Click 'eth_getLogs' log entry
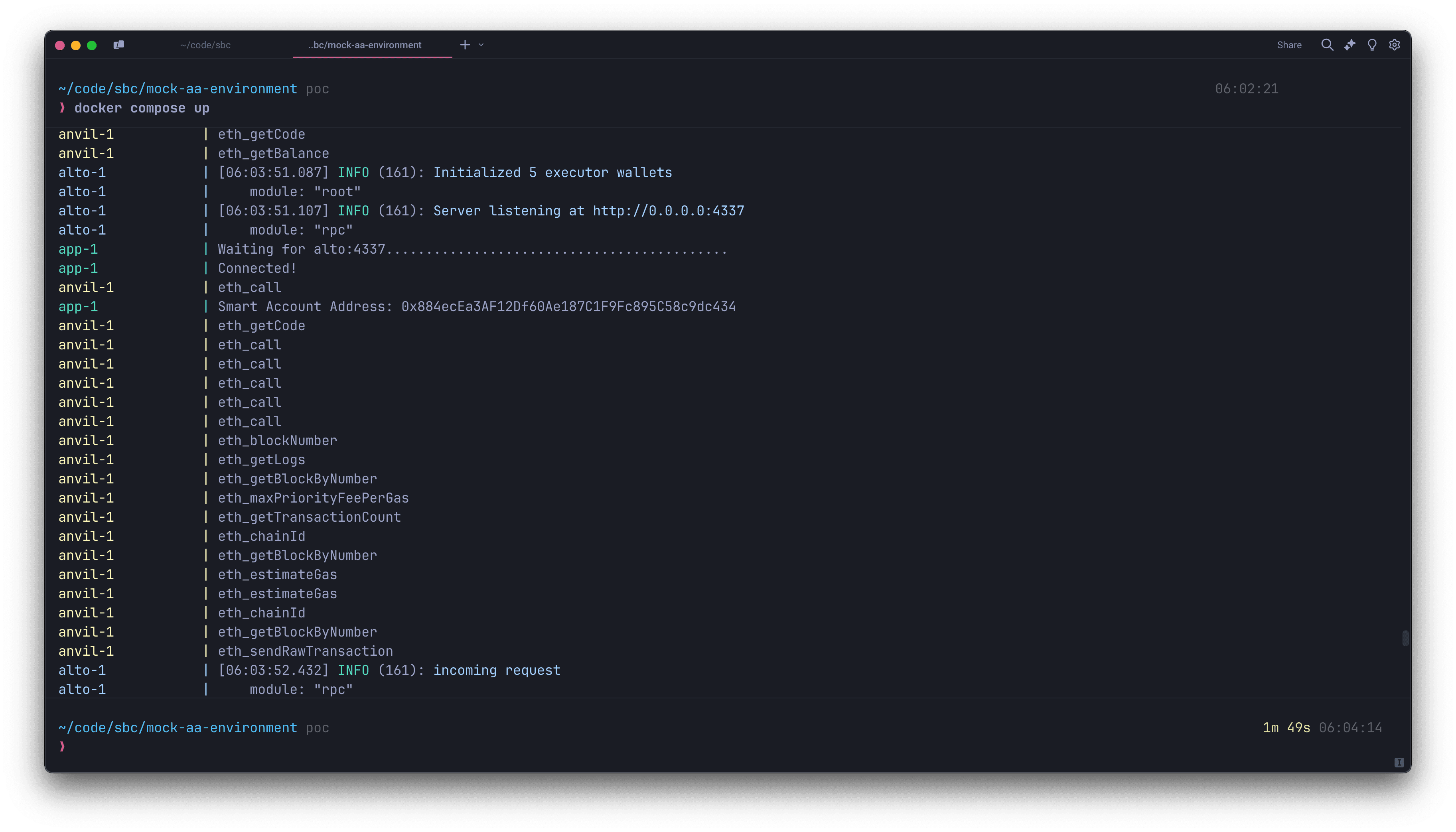The image size is (1456, 832). [x=261, y=460]
